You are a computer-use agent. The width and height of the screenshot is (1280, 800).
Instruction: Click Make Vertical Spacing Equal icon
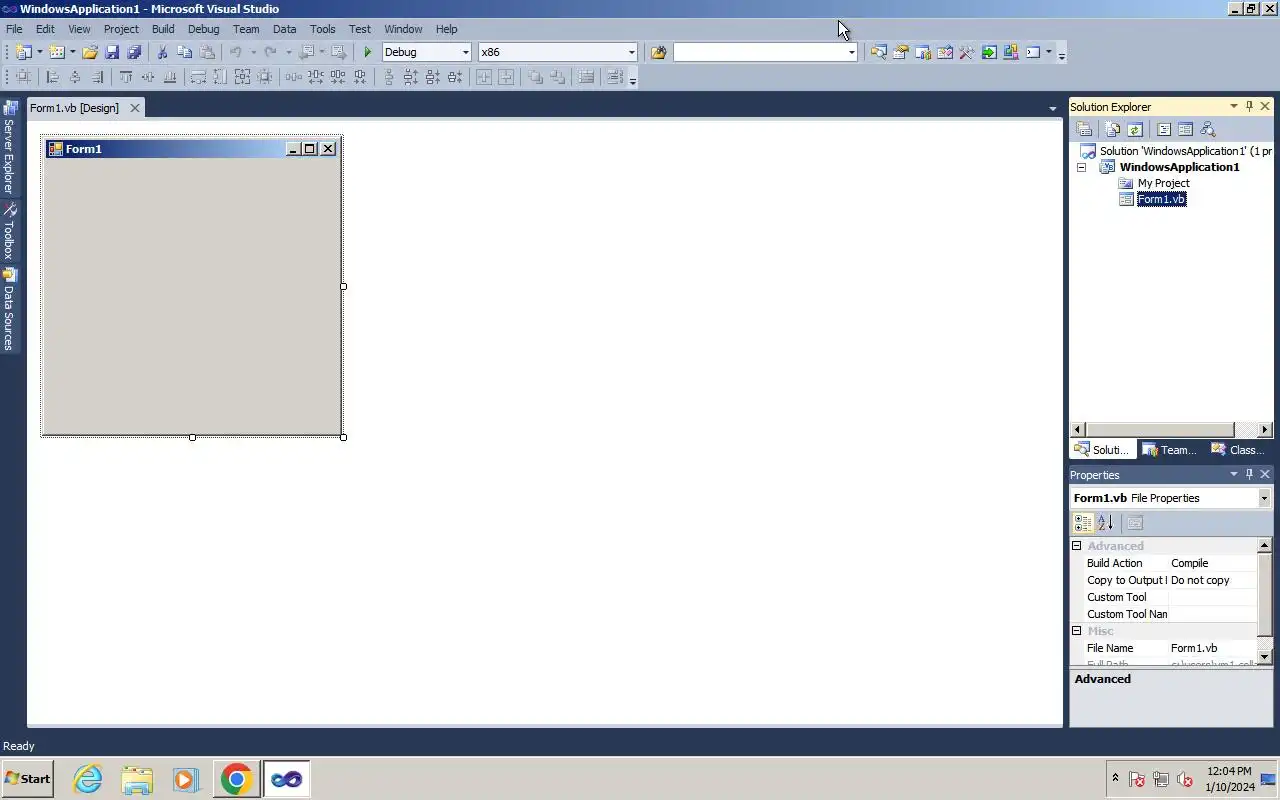click(389, 77)
